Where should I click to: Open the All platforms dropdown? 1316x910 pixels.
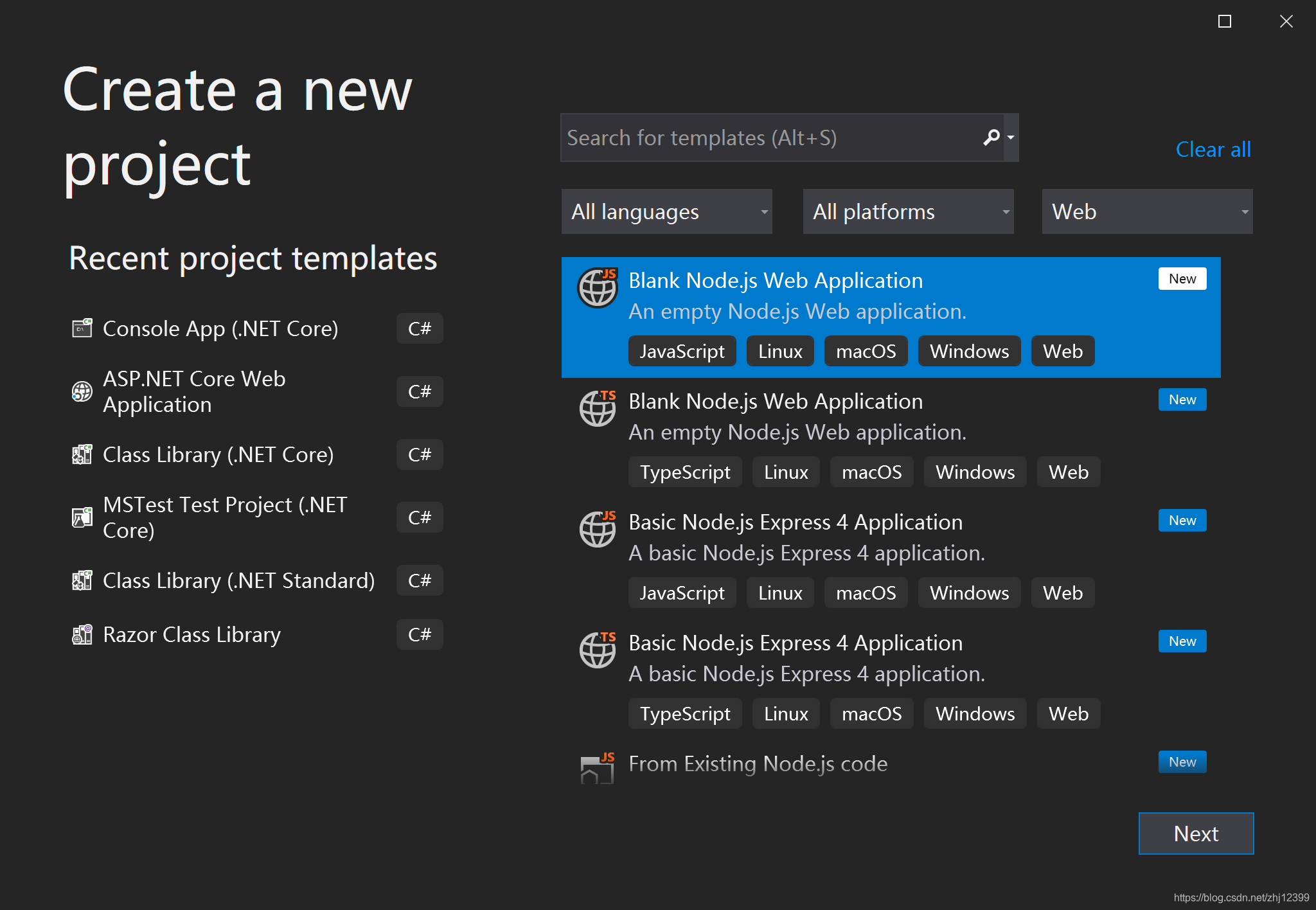click(x=908, y=211)
